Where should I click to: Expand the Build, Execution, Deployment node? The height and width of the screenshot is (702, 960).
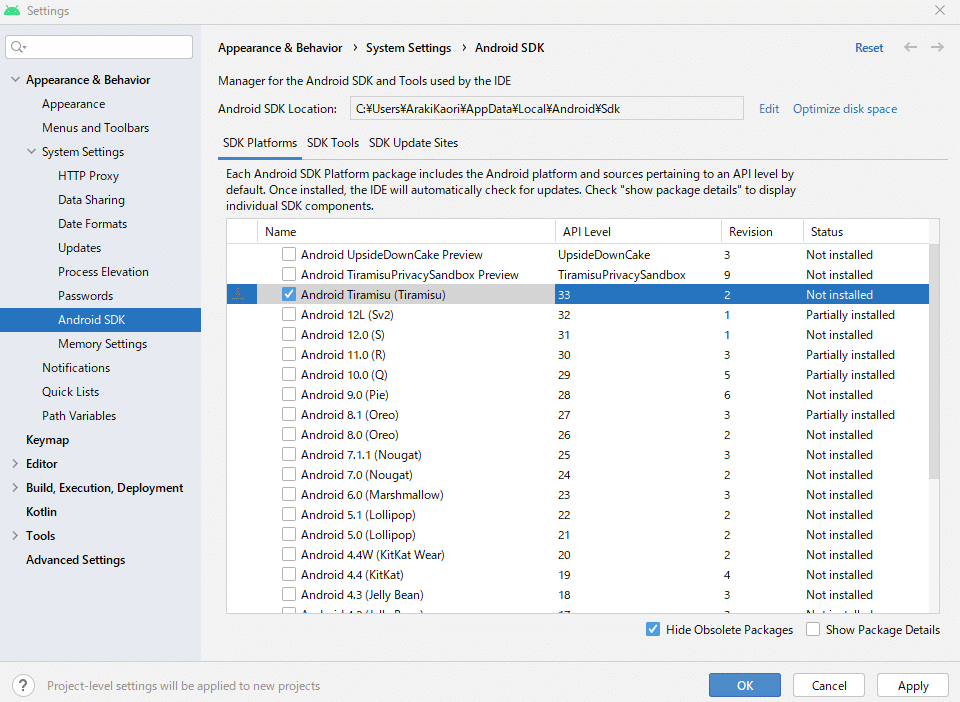15,487
